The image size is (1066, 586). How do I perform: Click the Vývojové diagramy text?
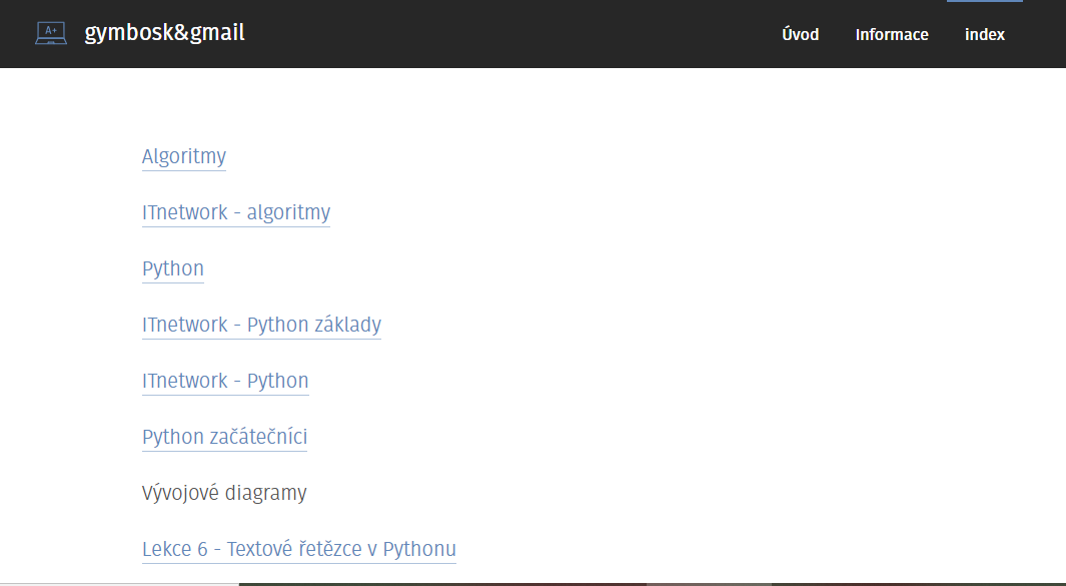(x=224, y=493)
